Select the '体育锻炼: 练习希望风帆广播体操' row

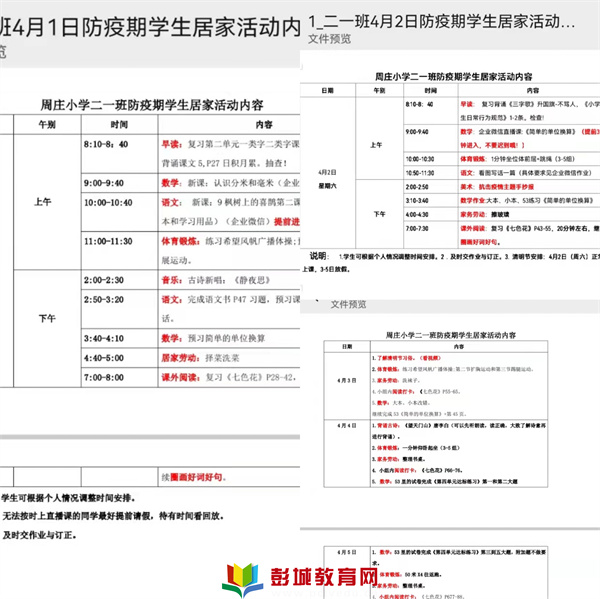tap(230, 251)
